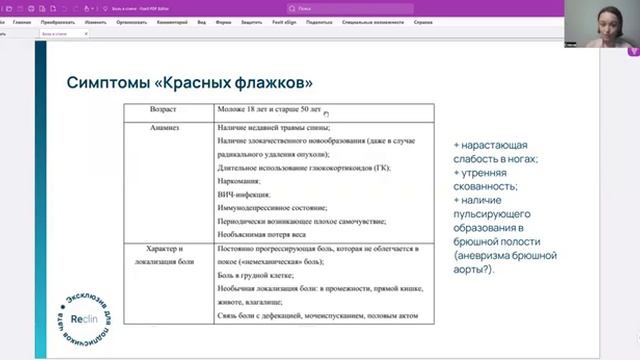Image resolution: width=640 pixels, height=360 pixels.
Task: Click the line ВИЧ-инфекция in the table
Action: coord(244,195)
